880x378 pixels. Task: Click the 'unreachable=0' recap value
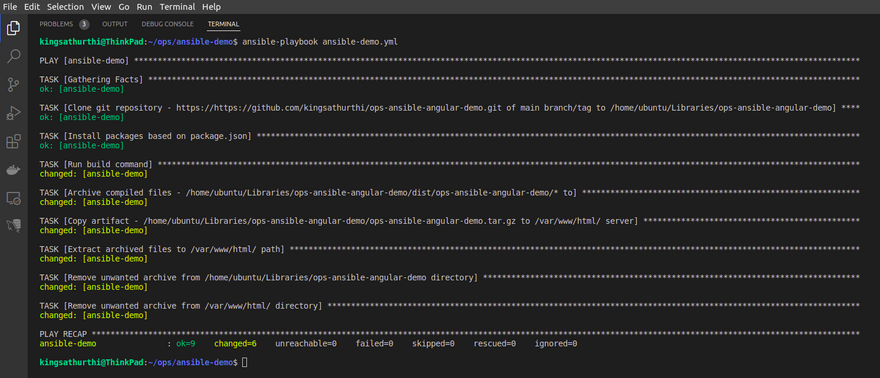click(x=306, y=344)
